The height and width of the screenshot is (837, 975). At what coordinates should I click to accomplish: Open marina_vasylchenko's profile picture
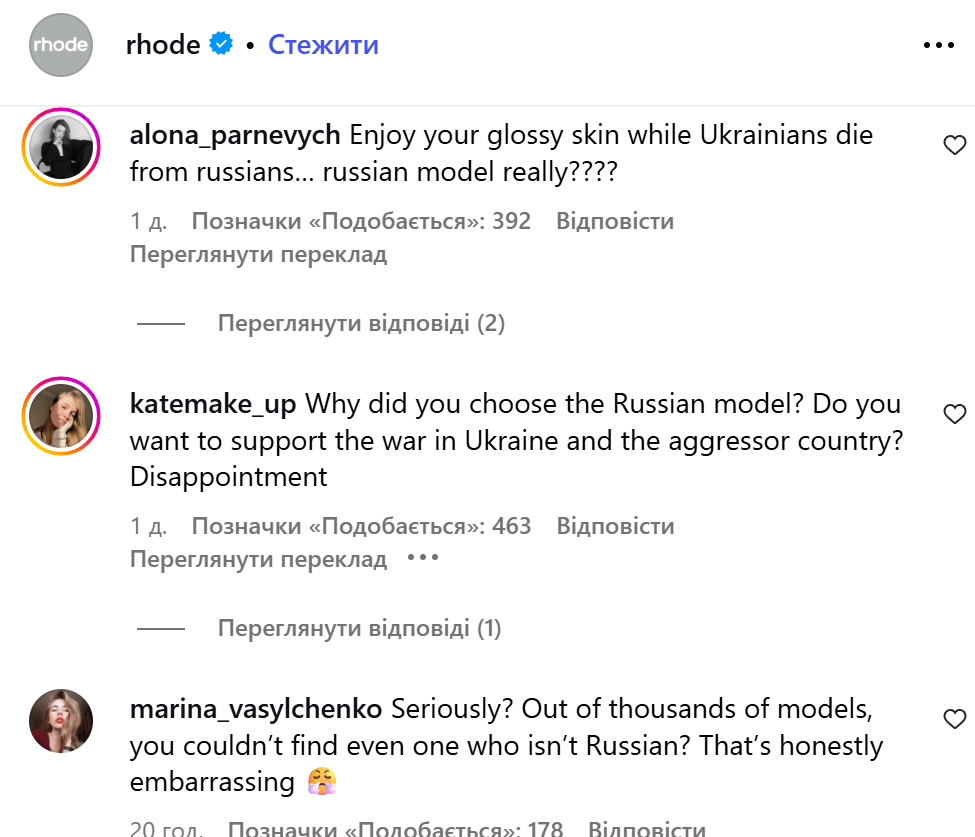(x=60, y=721)
